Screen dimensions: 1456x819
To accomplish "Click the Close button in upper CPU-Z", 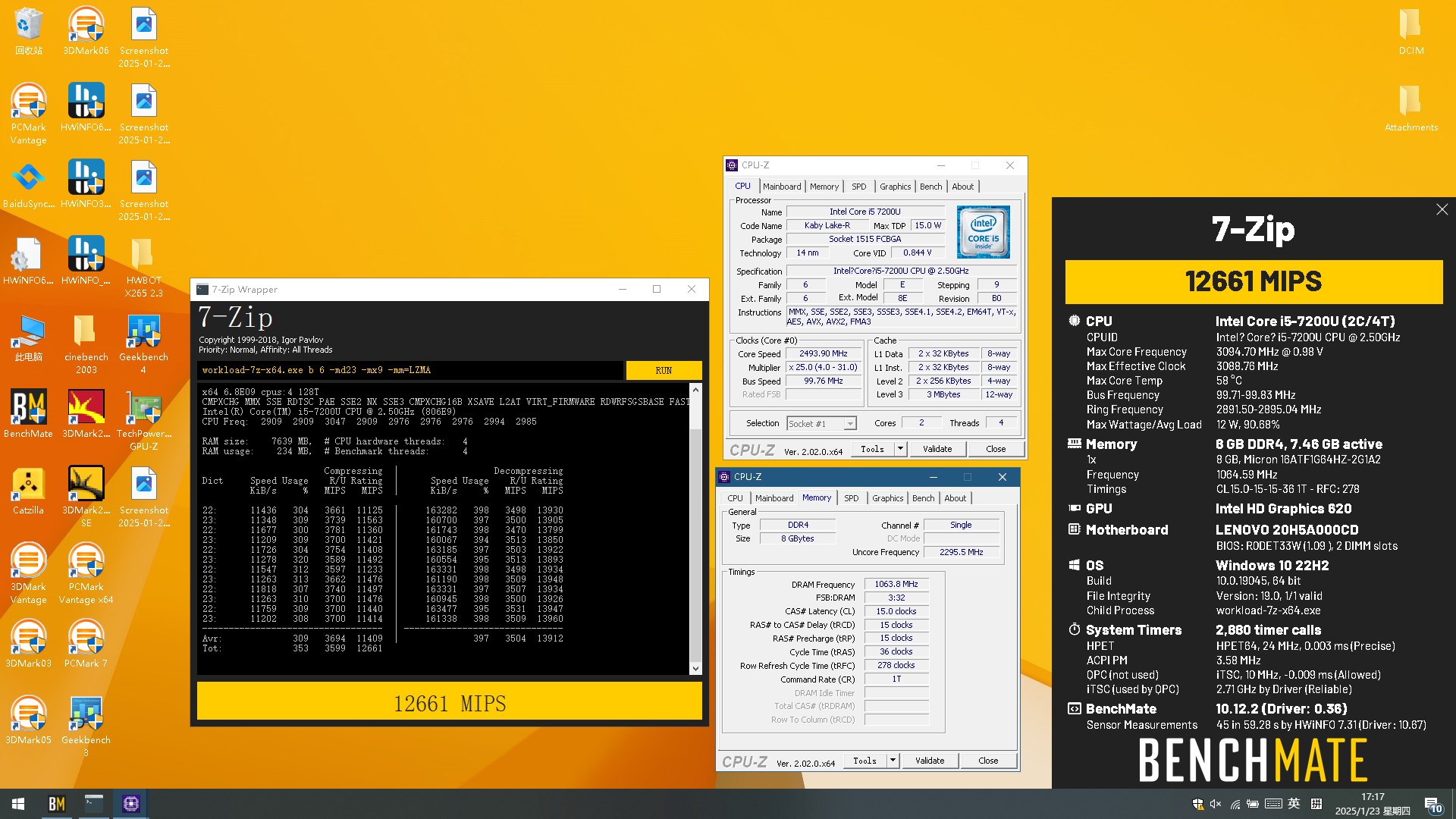I will 996,449.
